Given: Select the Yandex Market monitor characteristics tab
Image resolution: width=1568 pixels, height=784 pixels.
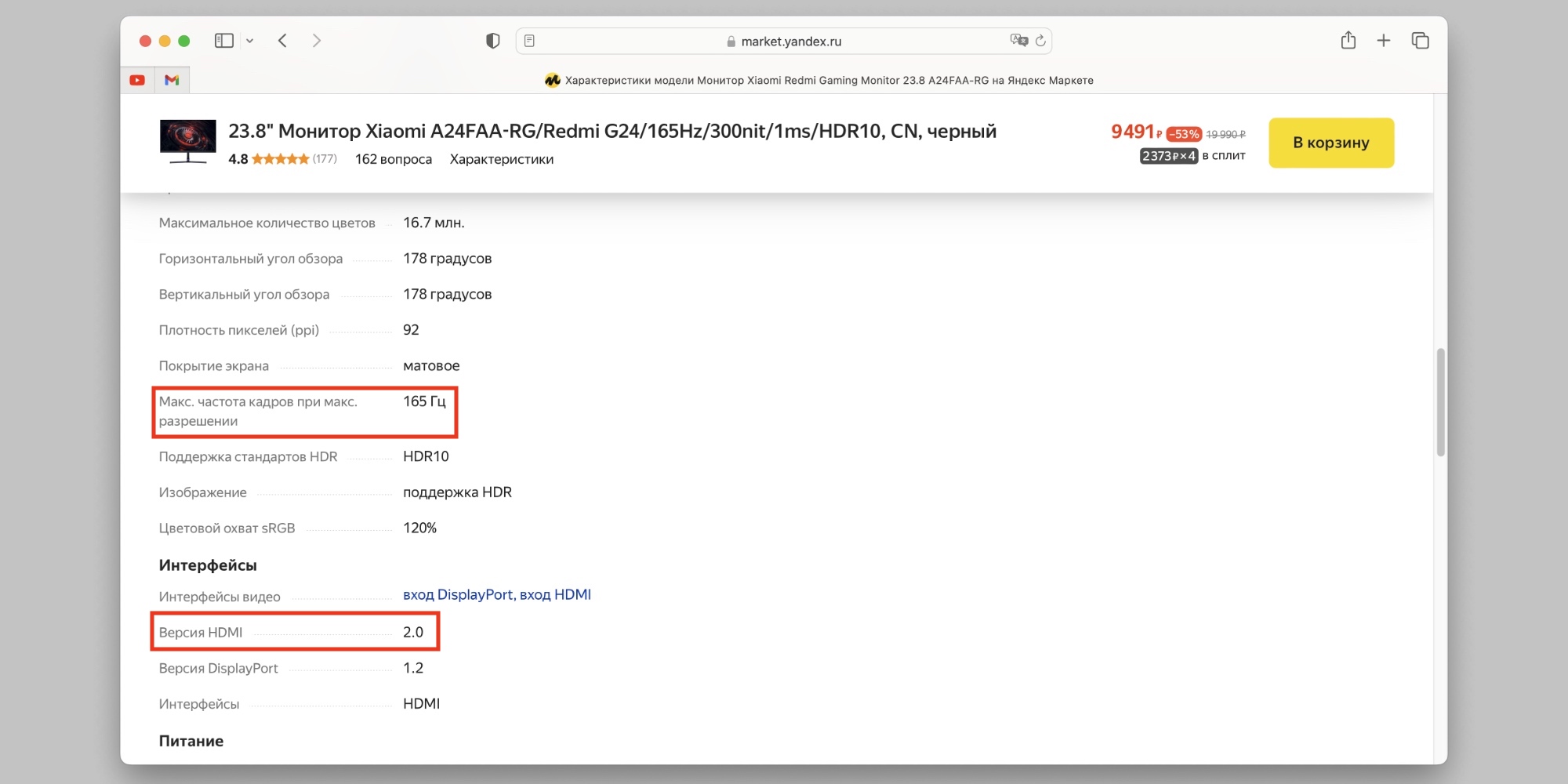Looking at the screenshot, I should tap(818, 80).
